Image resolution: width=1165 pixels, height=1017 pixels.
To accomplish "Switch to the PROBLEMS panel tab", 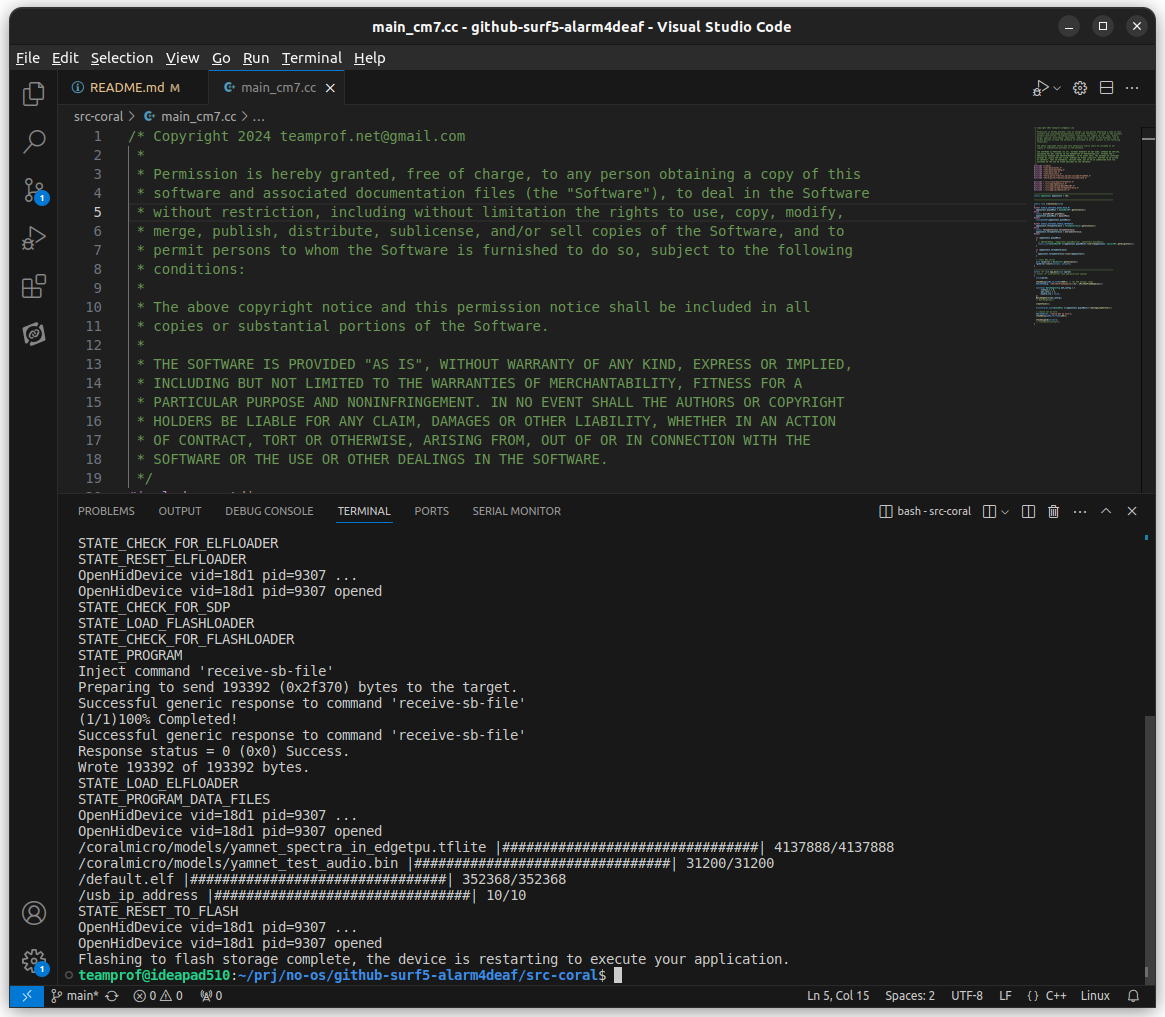I will 106,511.
